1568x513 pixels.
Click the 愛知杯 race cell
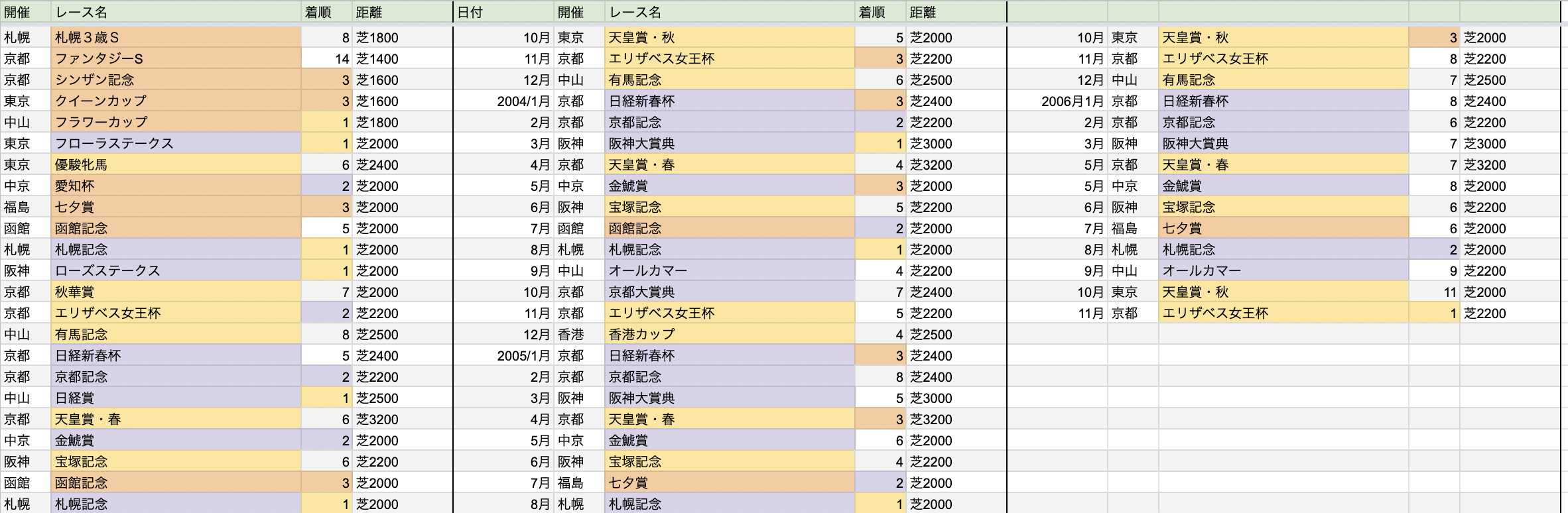coord(176,186)
